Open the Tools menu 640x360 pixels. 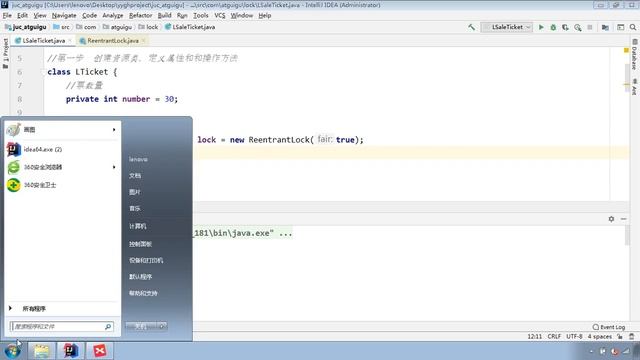200,16
